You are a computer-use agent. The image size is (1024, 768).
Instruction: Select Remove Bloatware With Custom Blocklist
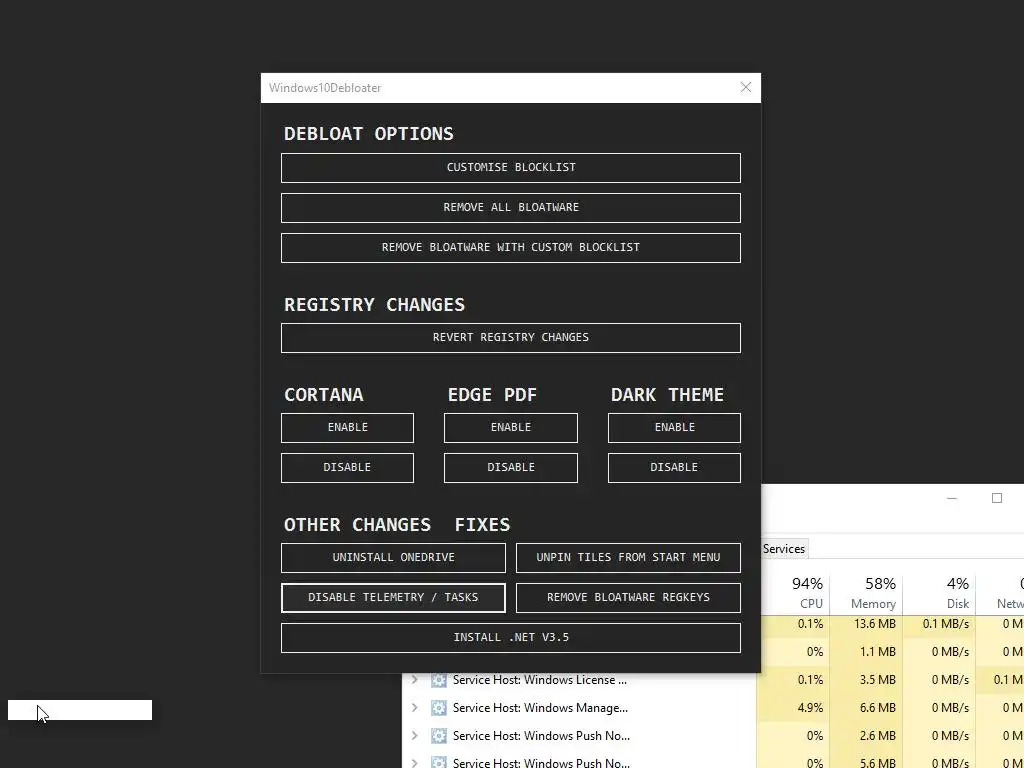[511, 248]
